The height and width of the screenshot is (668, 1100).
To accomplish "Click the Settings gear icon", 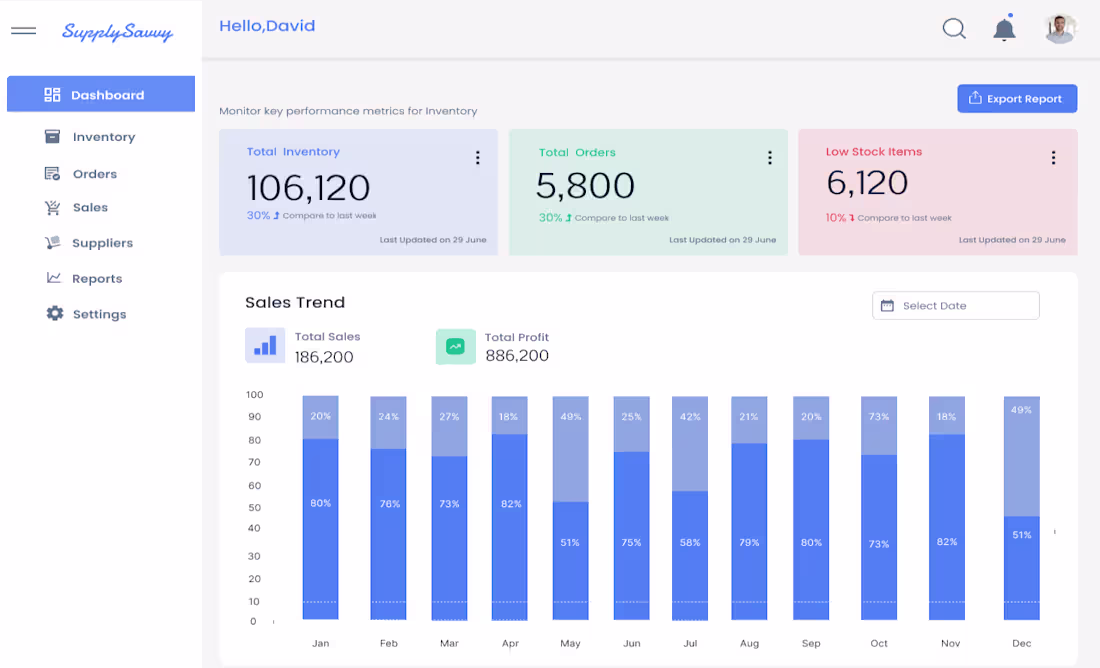I will tap(54, 313).
